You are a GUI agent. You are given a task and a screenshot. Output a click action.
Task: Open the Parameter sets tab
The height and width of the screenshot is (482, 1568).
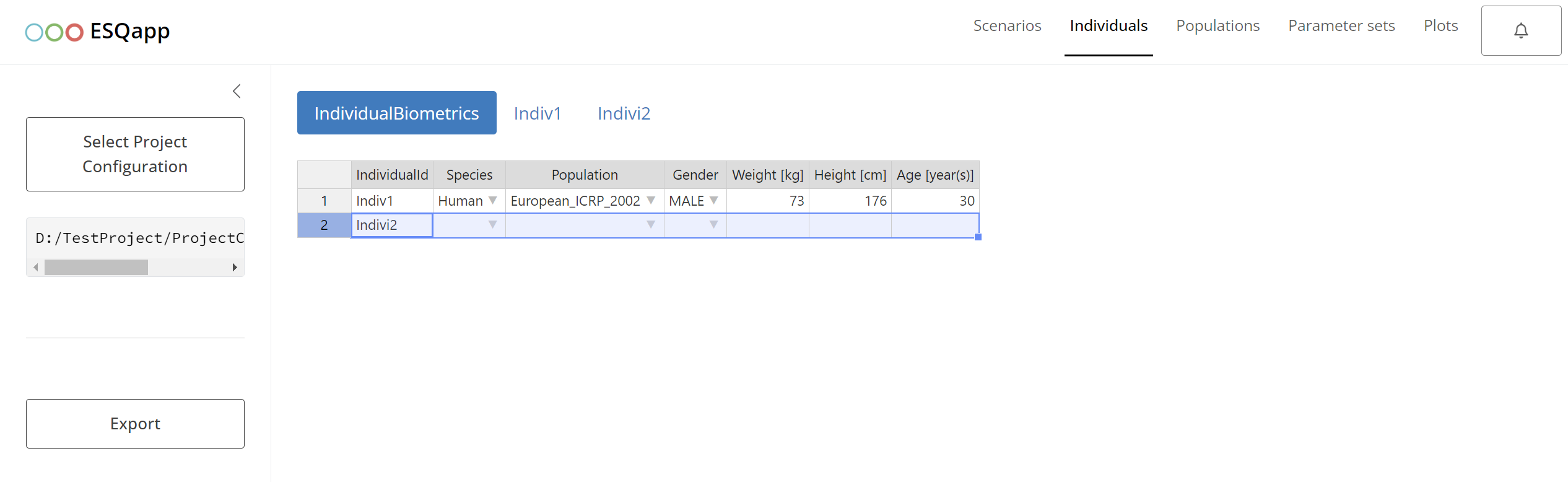(x=1341, y=26)
